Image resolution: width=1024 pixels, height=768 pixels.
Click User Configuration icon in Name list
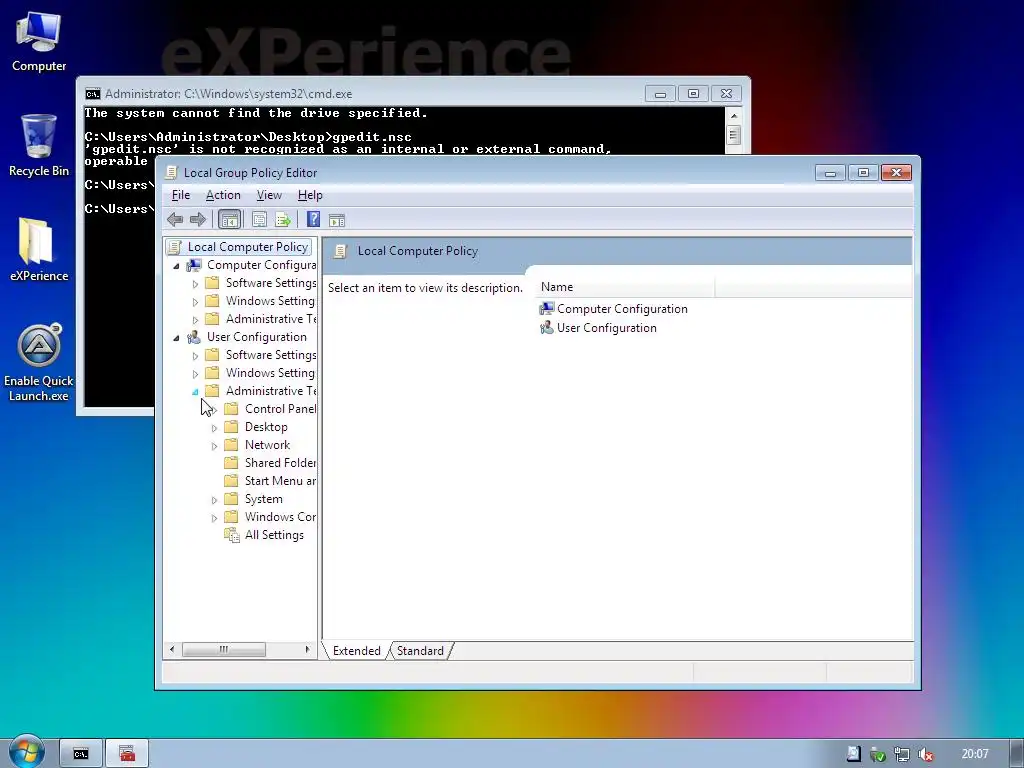547,328
